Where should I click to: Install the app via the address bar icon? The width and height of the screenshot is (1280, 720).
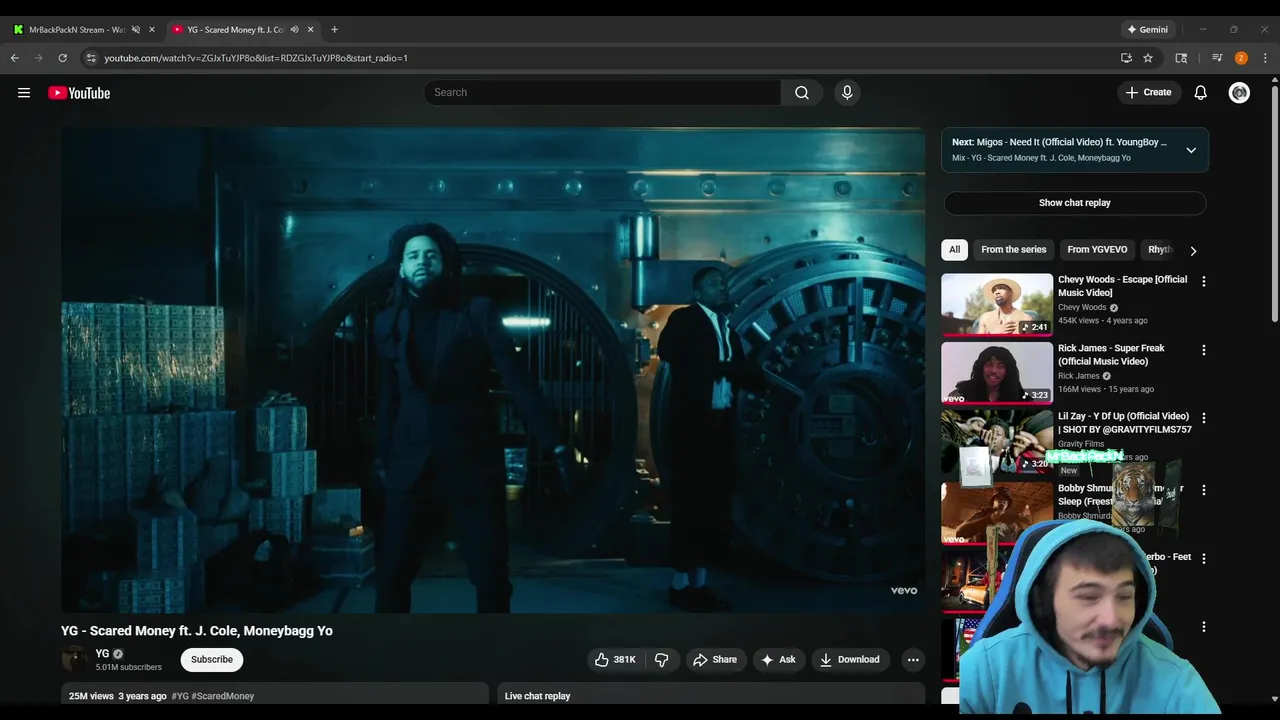[x=1126, y=58]
